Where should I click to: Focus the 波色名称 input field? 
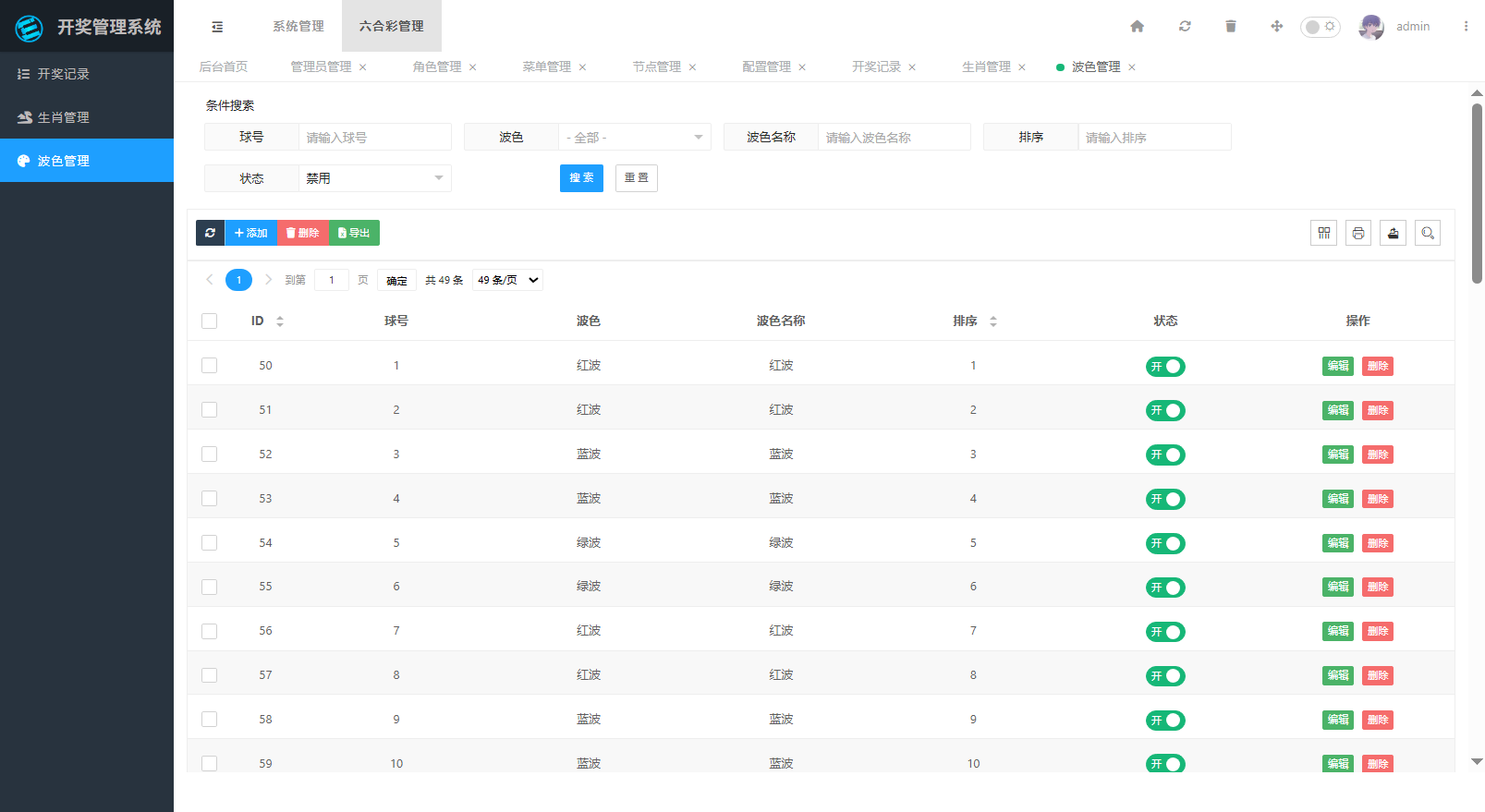coord(895,137)
